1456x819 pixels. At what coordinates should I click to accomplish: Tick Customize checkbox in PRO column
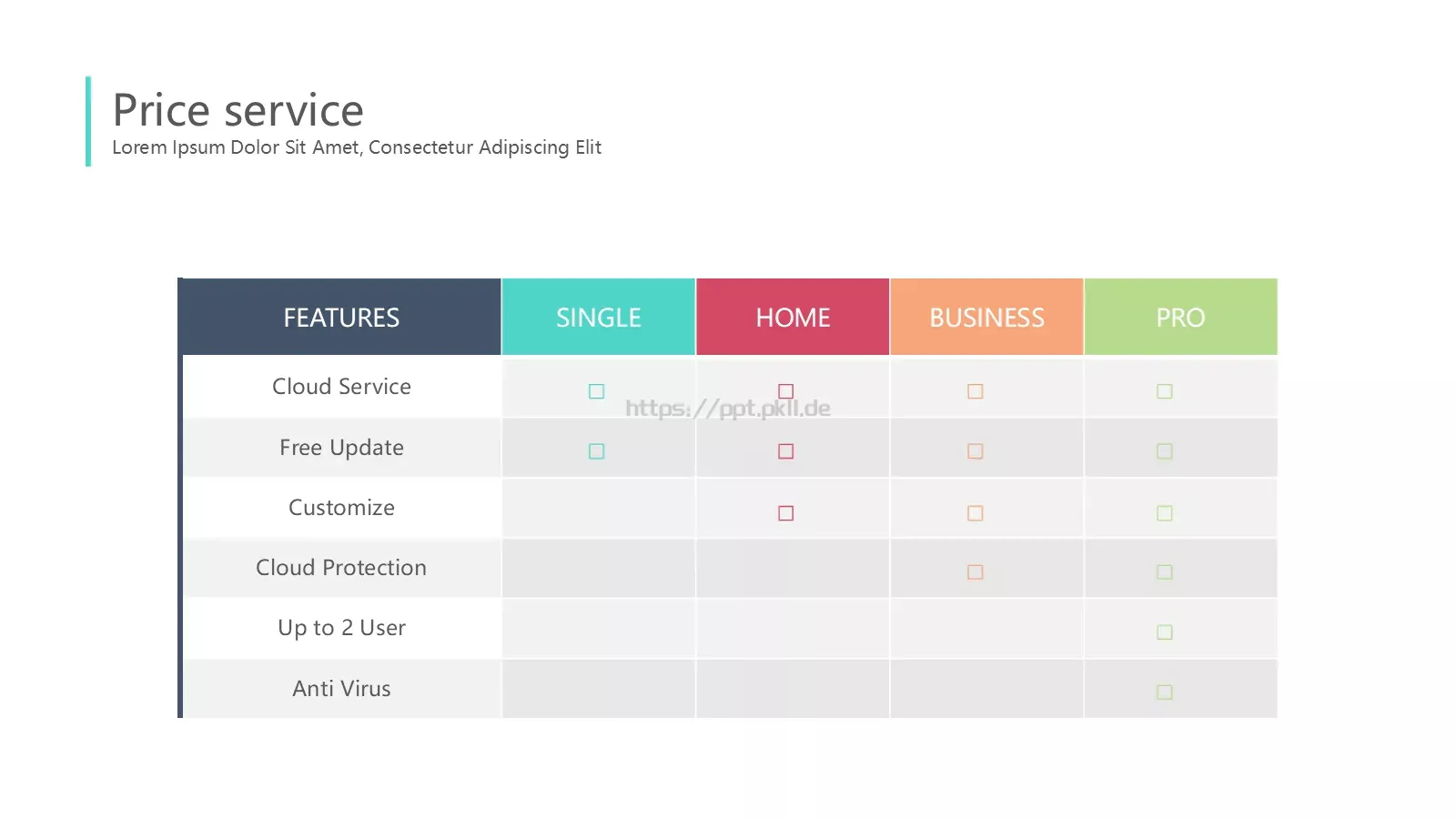tap(1165, 513)
